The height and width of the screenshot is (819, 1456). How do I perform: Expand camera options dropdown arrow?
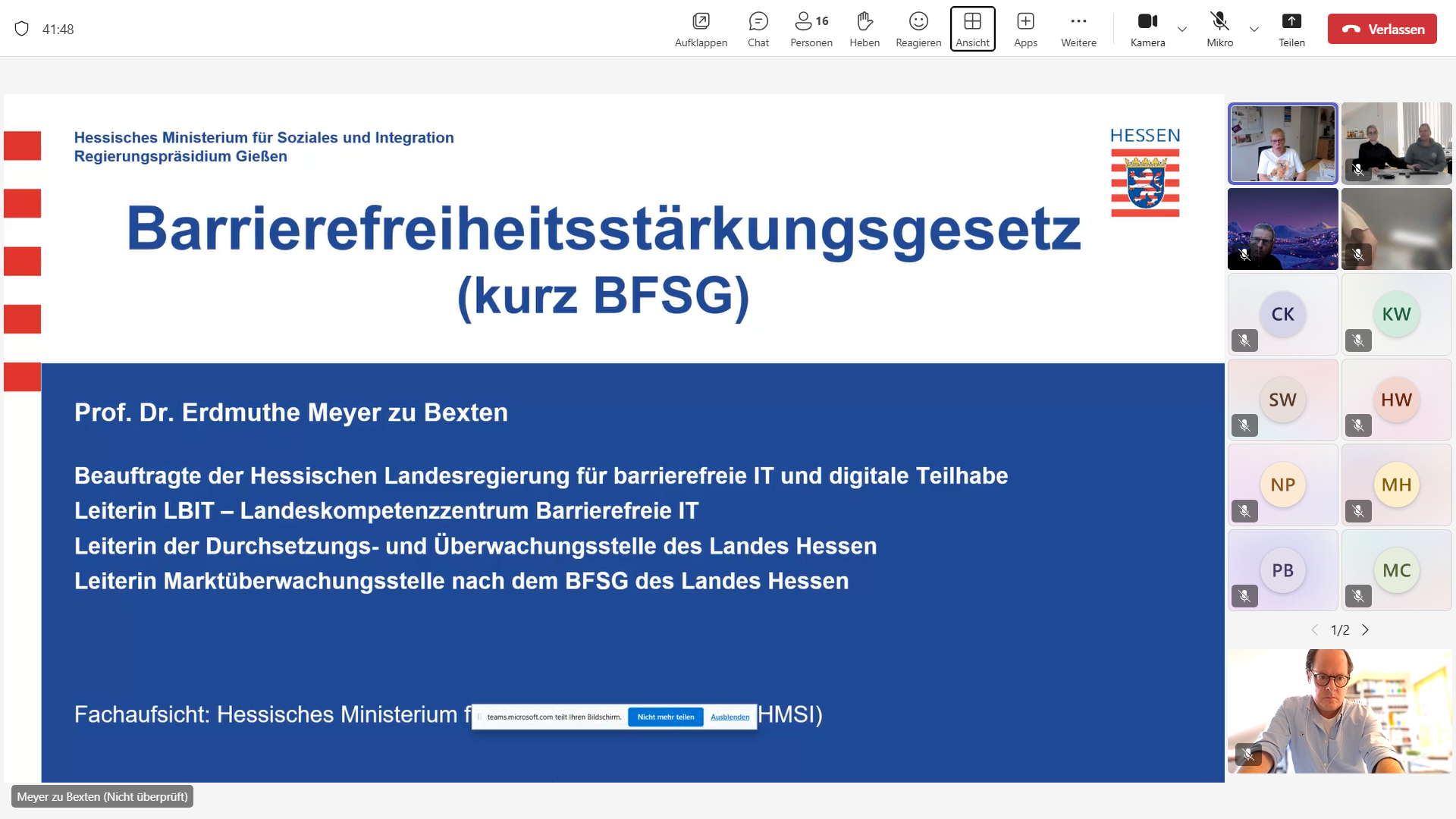pyautogui.click(x=1182, y=30)
